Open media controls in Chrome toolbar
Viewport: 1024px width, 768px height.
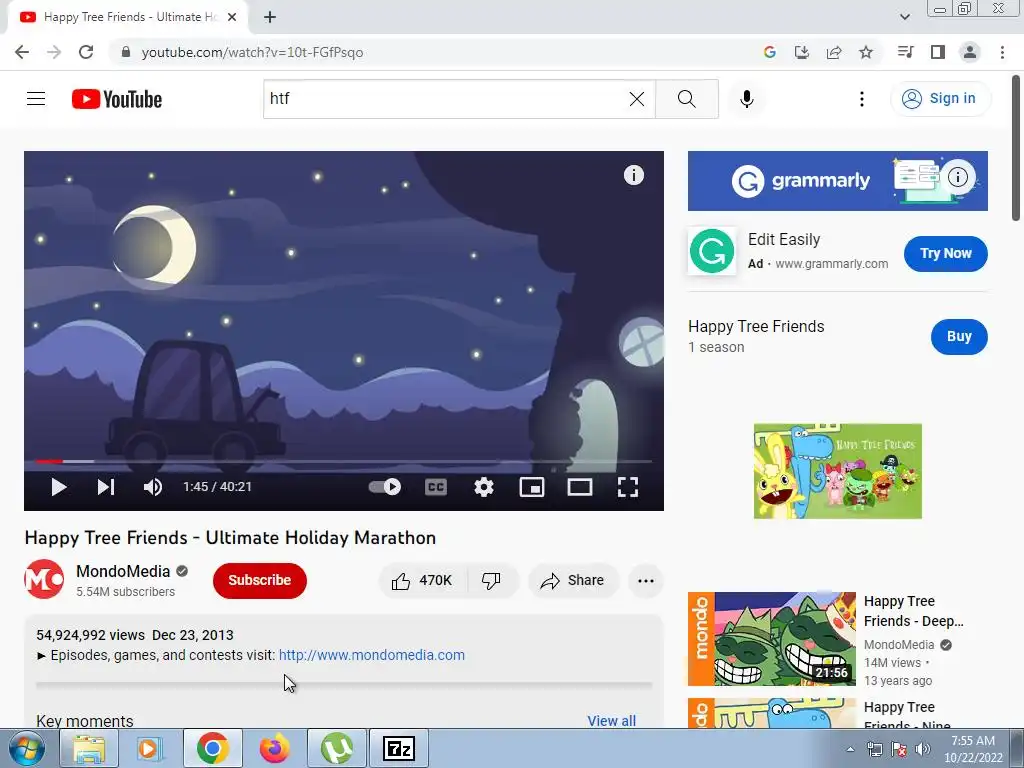[906, 52]
